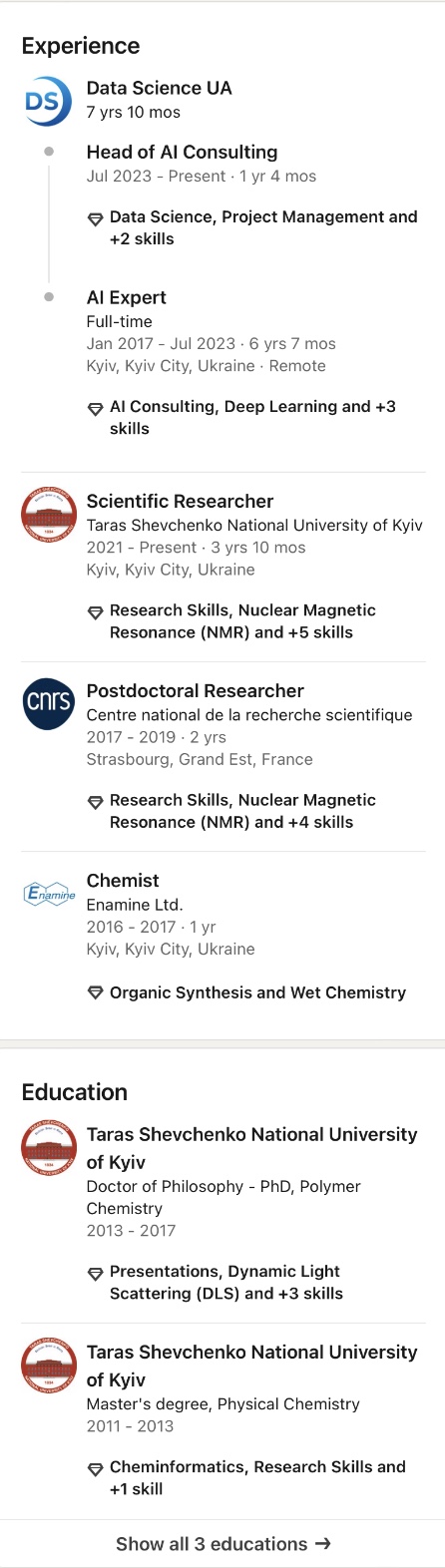Open university logo beside PhD Polymer Chemistry entry
Image resolution: width=445 pixels, height=1568 pixels.
coord(49,1149)
